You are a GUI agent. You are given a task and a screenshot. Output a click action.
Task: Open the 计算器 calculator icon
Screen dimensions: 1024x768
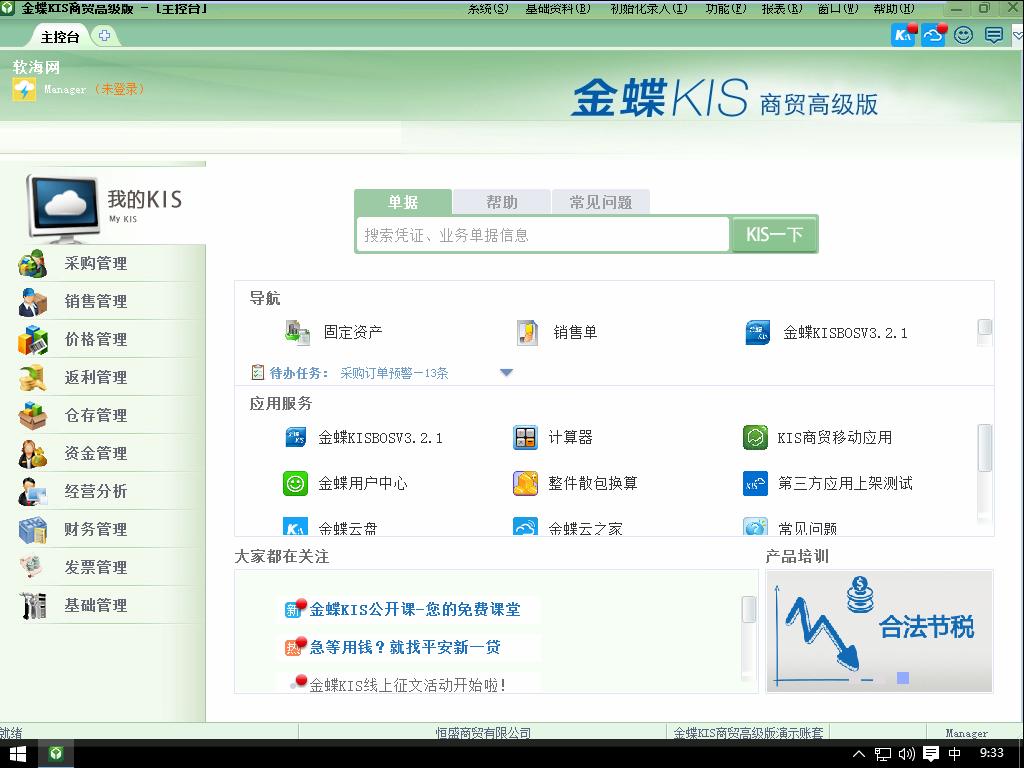pyautogui.click(x=525, y=437)
